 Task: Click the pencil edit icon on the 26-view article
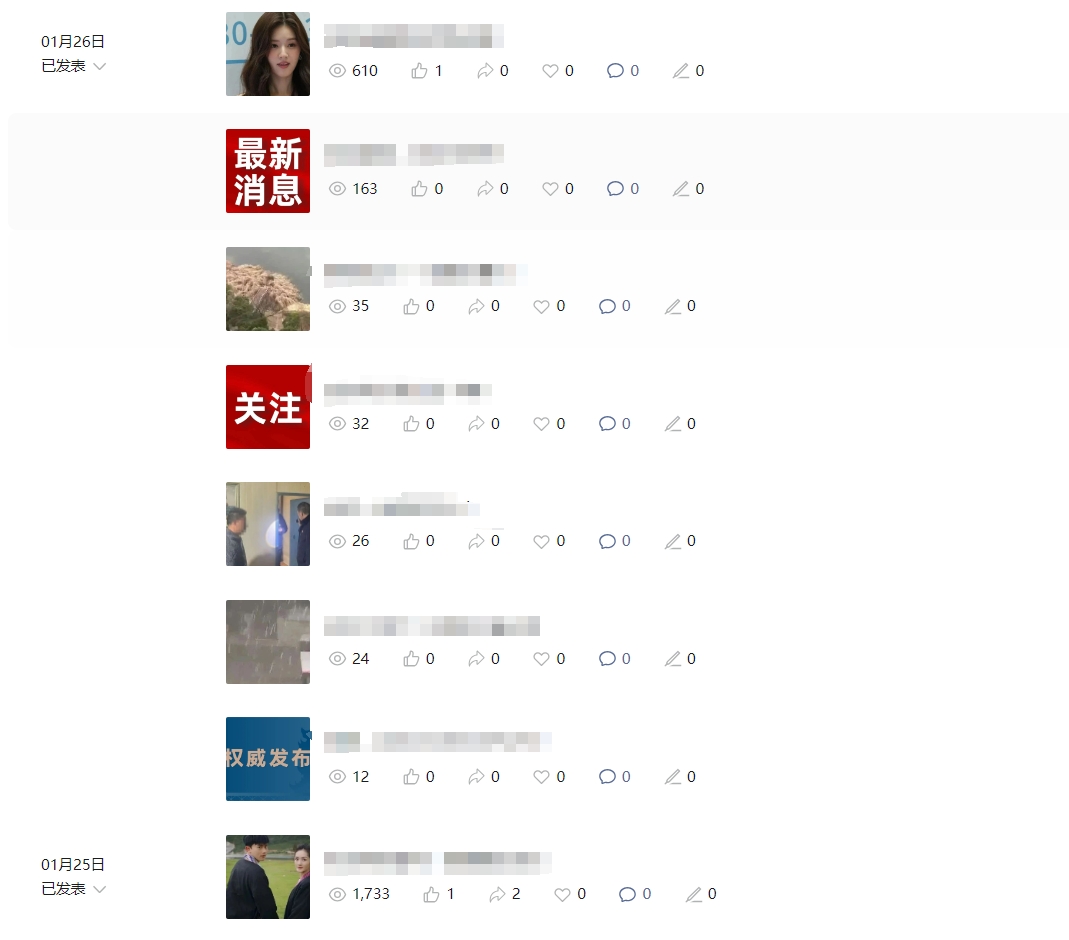(672, 541)
